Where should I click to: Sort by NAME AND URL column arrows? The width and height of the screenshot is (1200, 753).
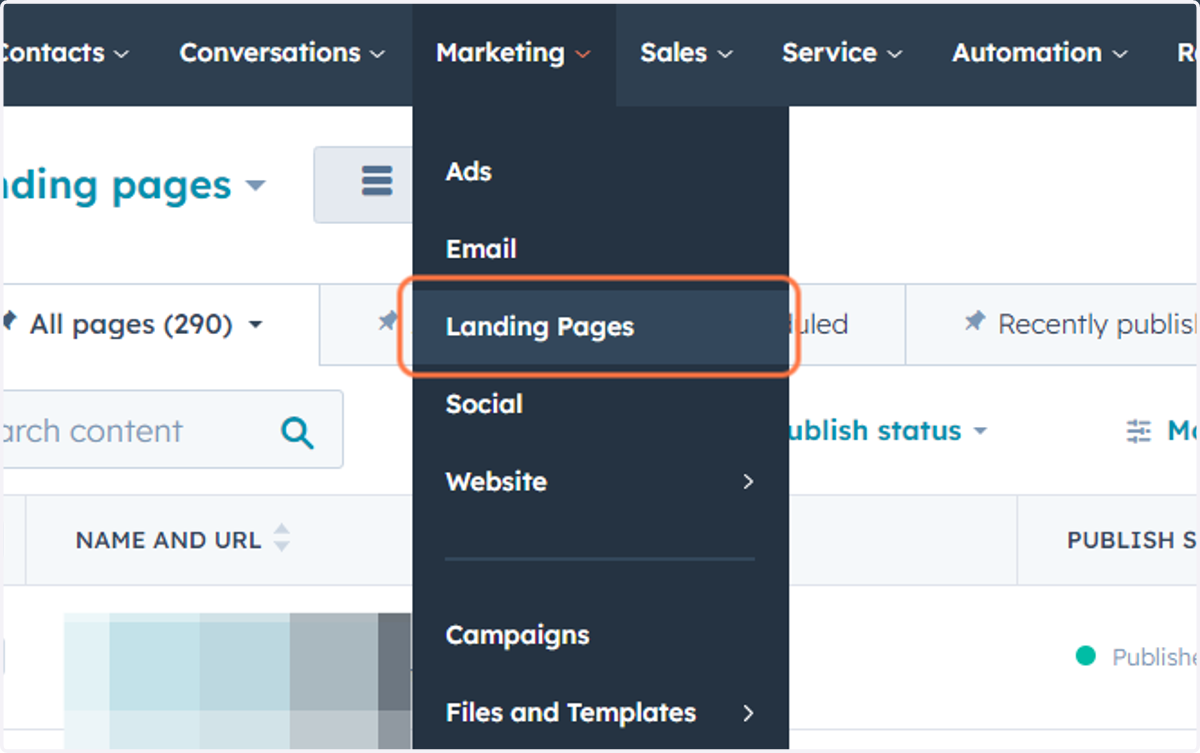[x=282, y=540]
